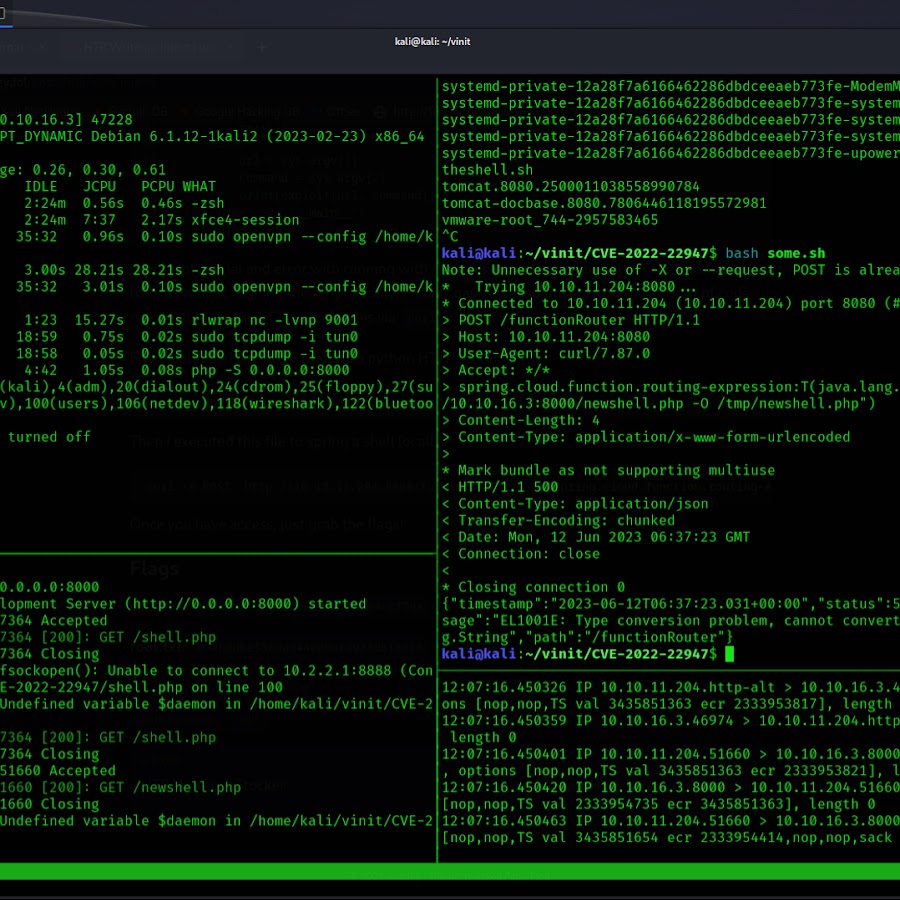The image size is (900, 900).
Task: Click the tcpdump line starting 12:07:16.450420
Action: click(670, 787)
